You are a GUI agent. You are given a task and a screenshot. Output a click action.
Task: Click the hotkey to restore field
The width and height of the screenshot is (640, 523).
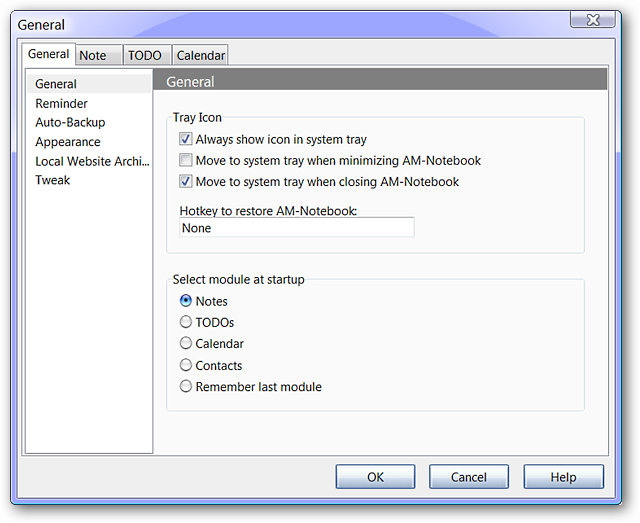[297, 227]
